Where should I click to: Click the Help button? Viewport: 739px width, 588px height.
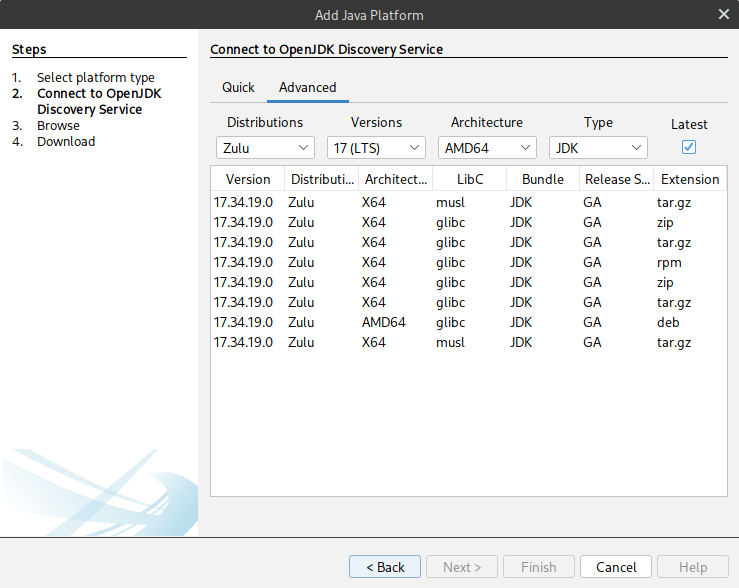tap(693, 567)
